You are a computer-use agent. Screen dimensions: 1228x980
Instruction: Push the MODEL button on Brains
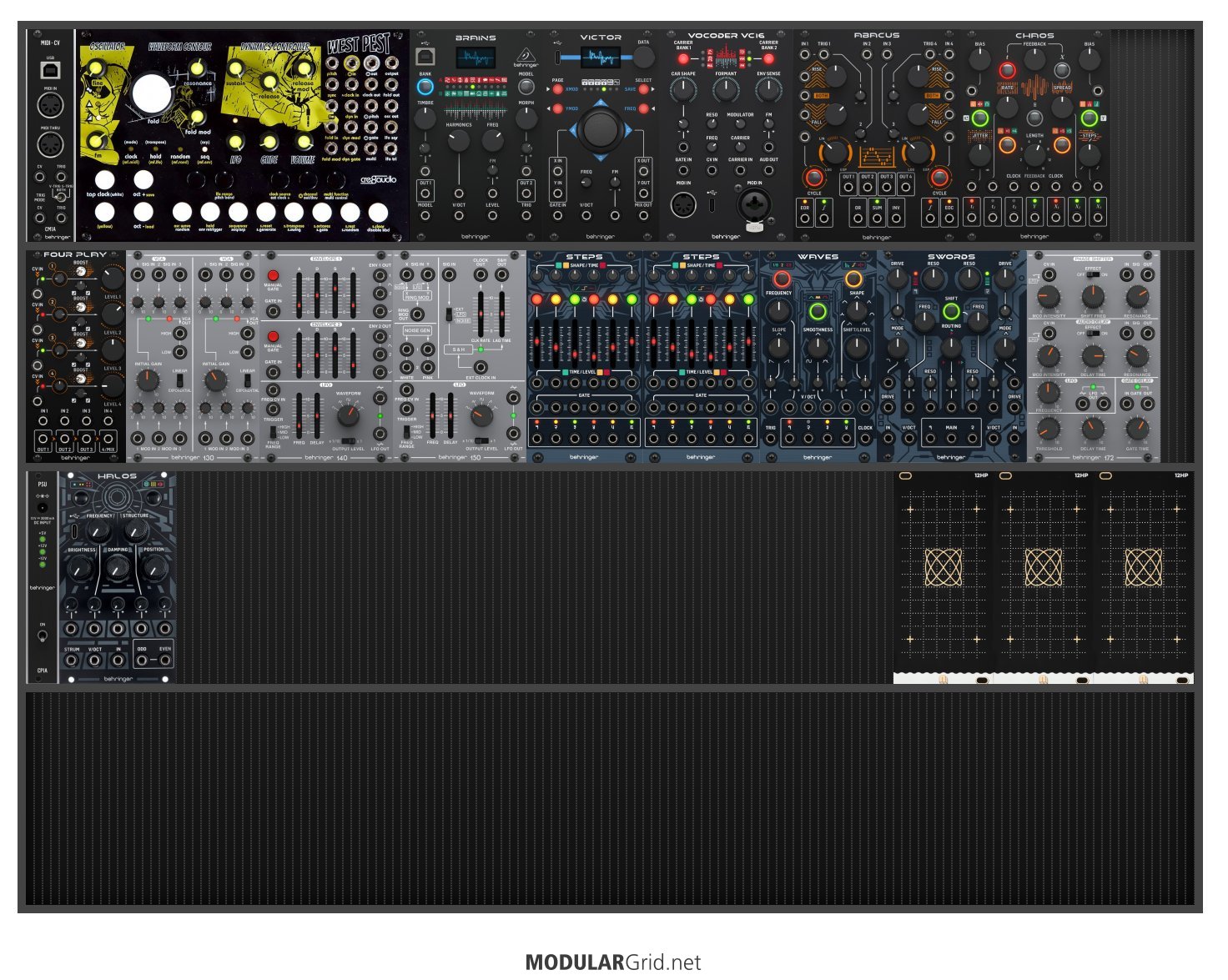click(526, 86)
